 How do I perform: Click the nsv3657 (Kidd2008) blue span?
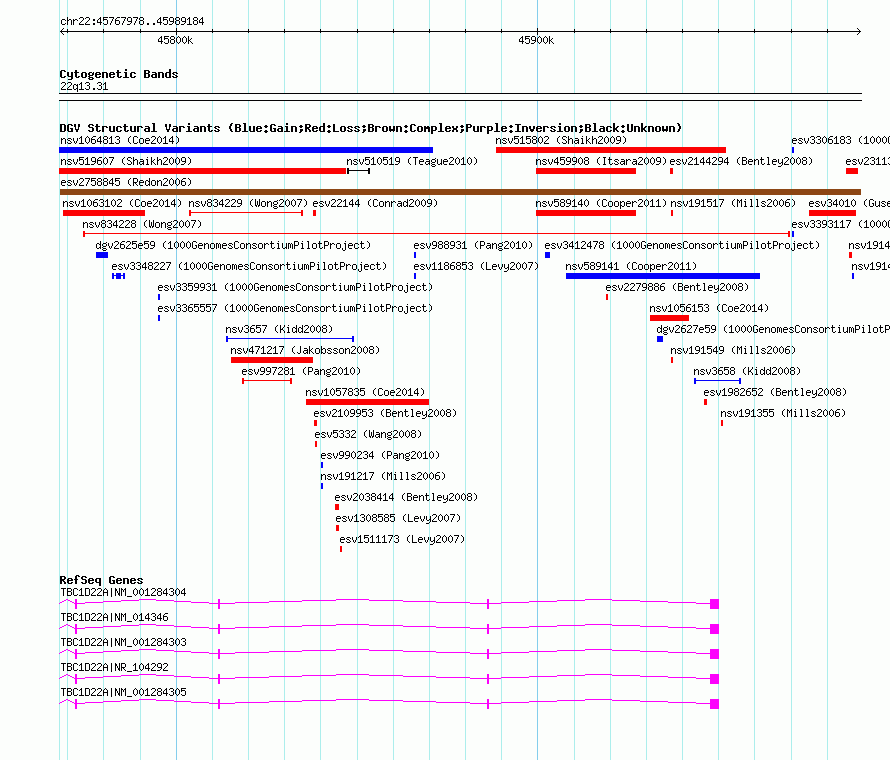(x=290, y=339)
